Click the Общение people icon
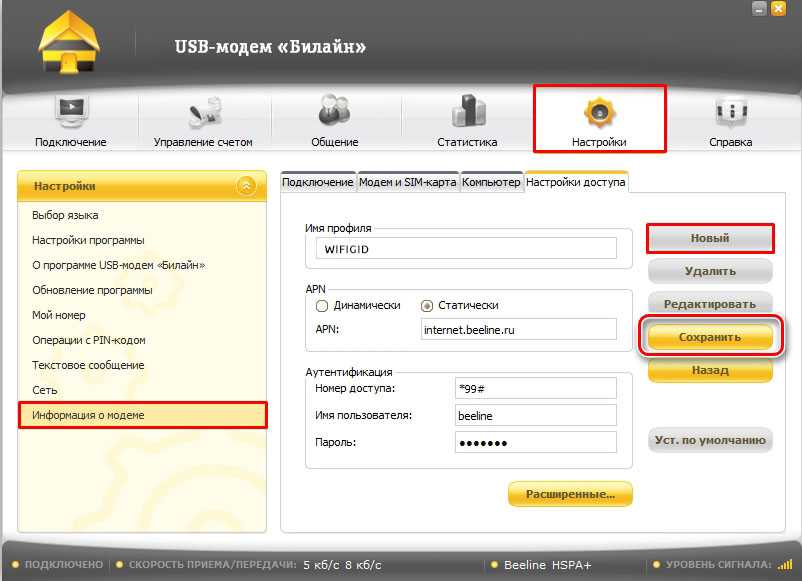The height and width of the screenshot is (581, 802). pos(334,111)
